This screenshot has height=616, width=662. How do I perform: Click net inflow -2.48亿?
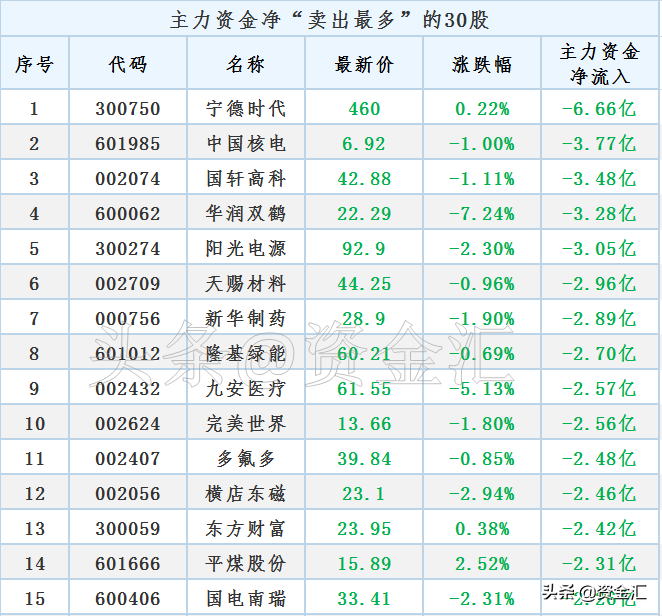(599, 459)
